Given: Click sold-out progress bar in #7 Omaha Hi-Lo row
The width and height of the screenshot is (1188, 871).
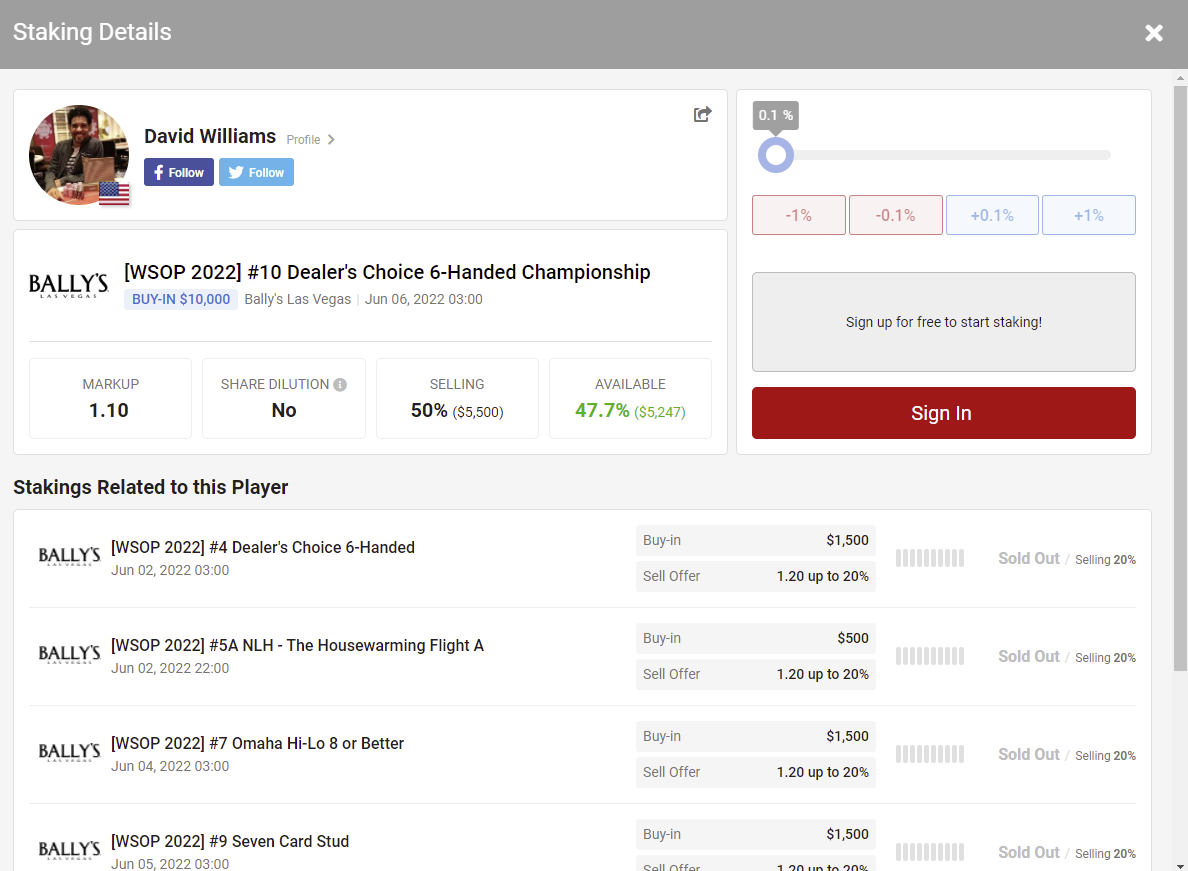Looking at the screenshot, I should coord(930,754).
